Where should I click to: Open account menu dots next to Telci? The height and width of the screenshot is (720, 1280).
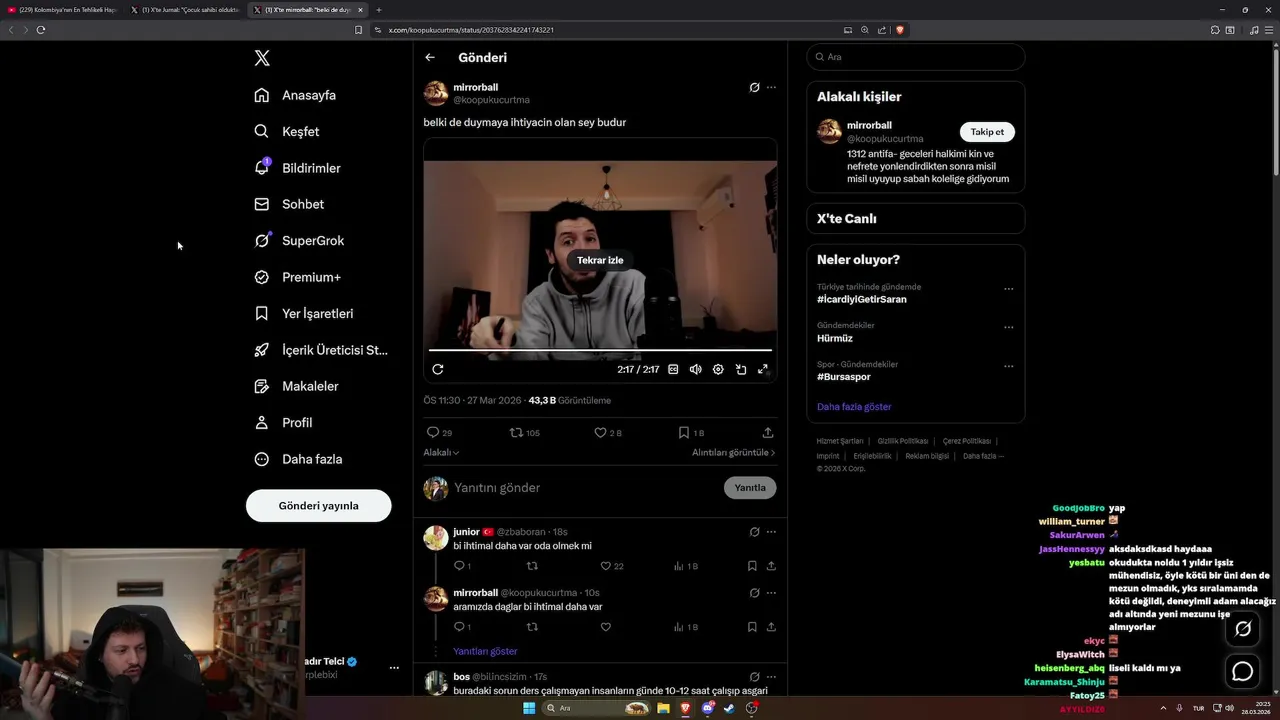point(394,667)
